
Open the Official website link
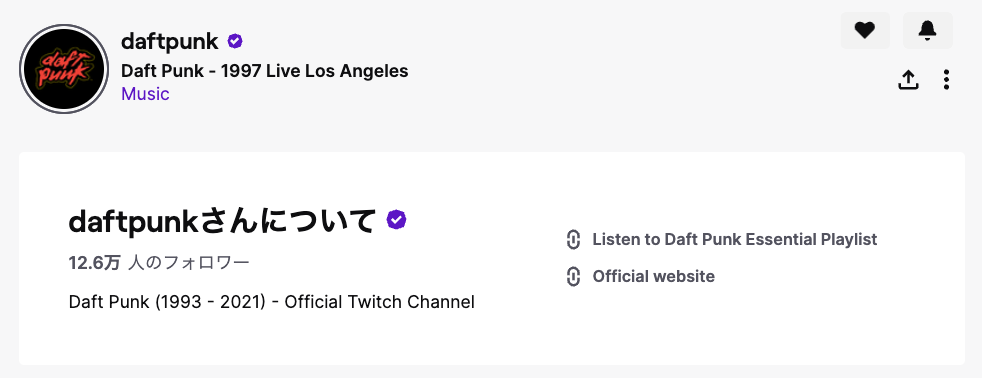(653, 277)
